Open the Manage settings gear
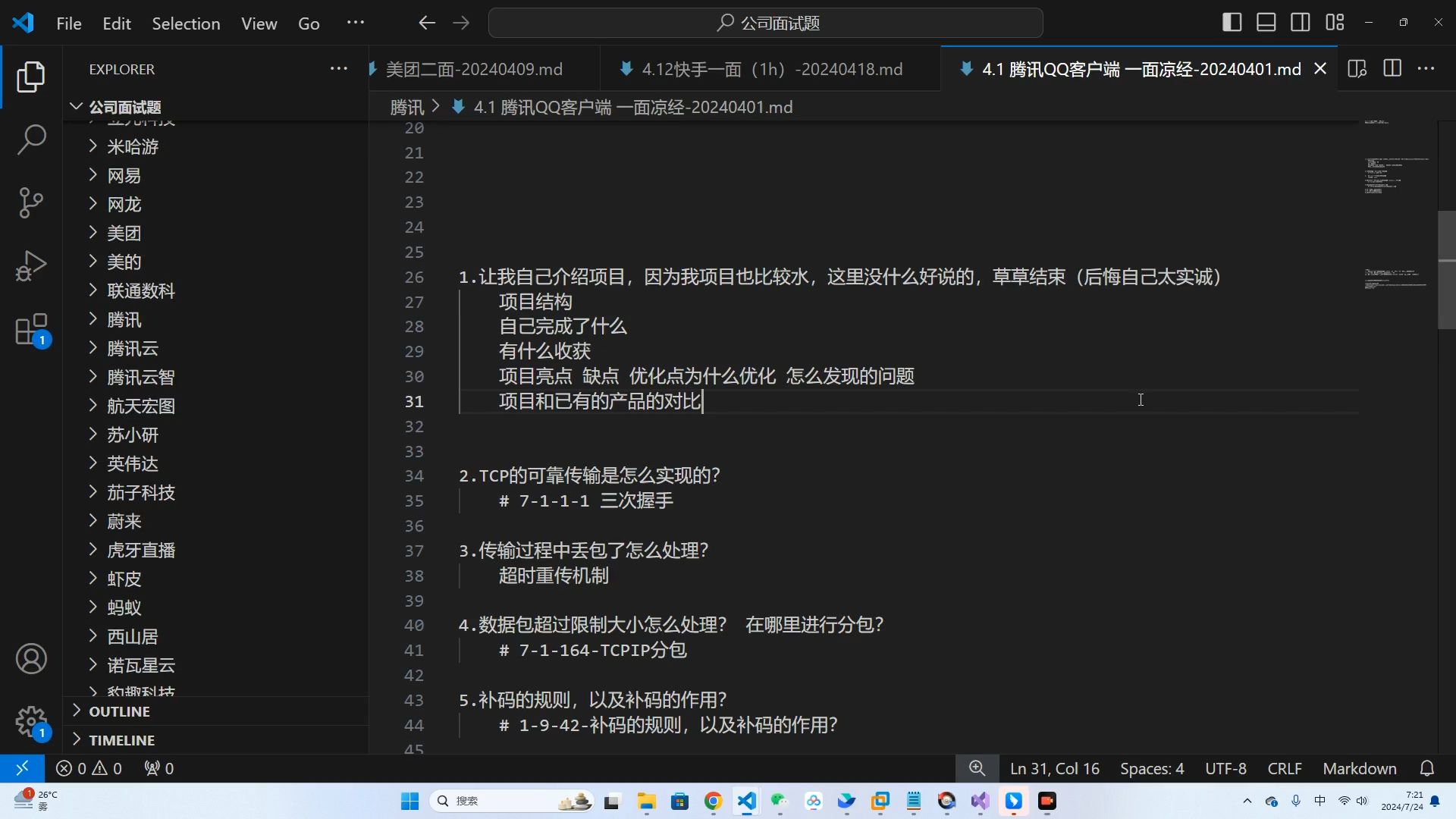The width and height of the screenshot is (1456, 819). [x=31, y=722]
